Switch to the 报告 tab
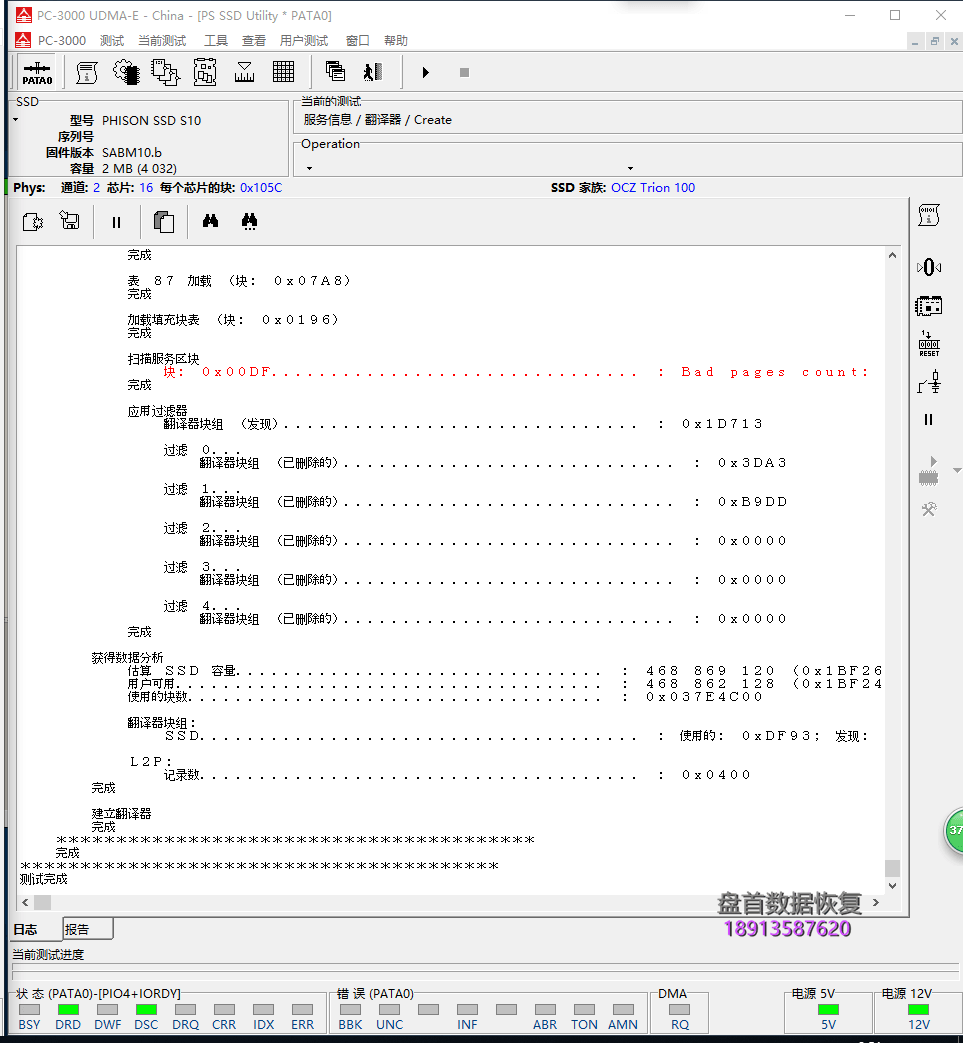This screenshot has height=1043, width=963. 88,929
